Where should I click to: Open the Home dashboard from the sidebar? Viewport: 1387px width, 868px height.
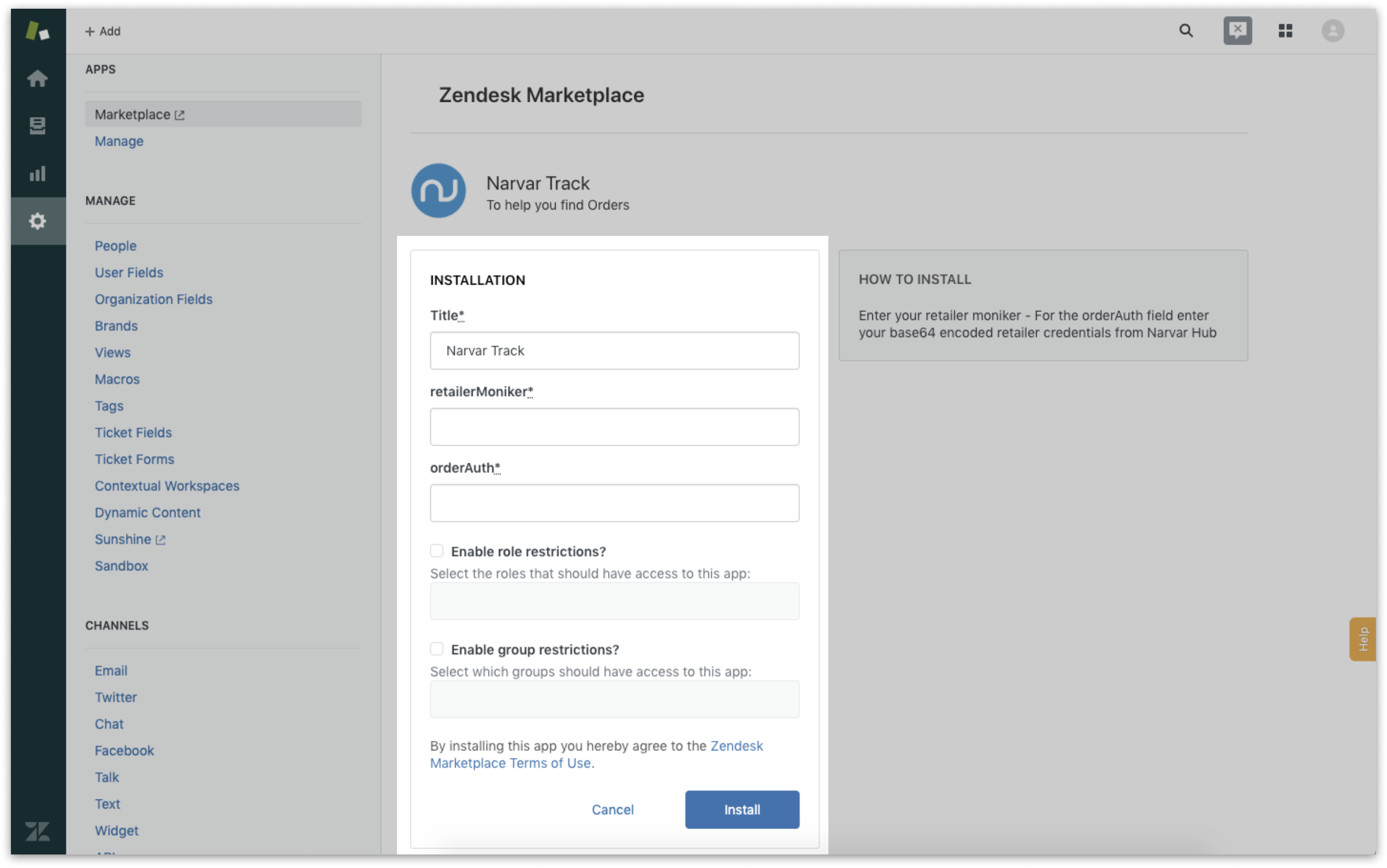coord(37,78)
